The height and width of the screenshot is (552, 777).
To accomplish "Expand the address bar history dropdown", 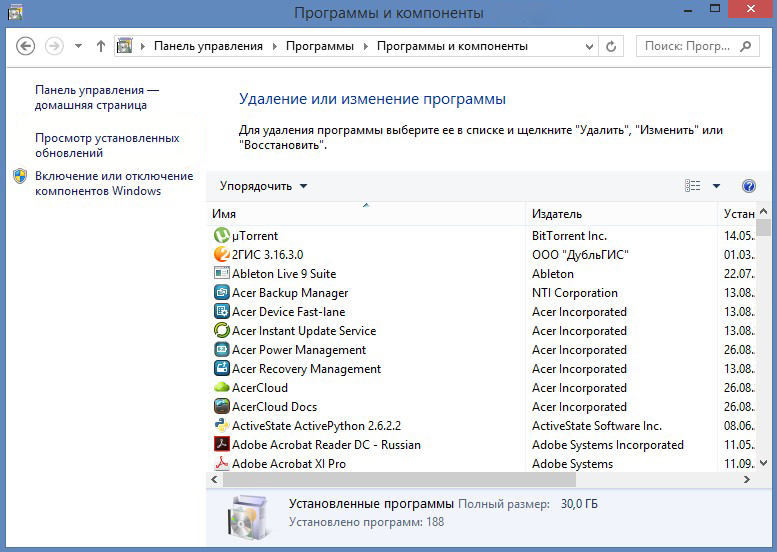I will [589, 47].
